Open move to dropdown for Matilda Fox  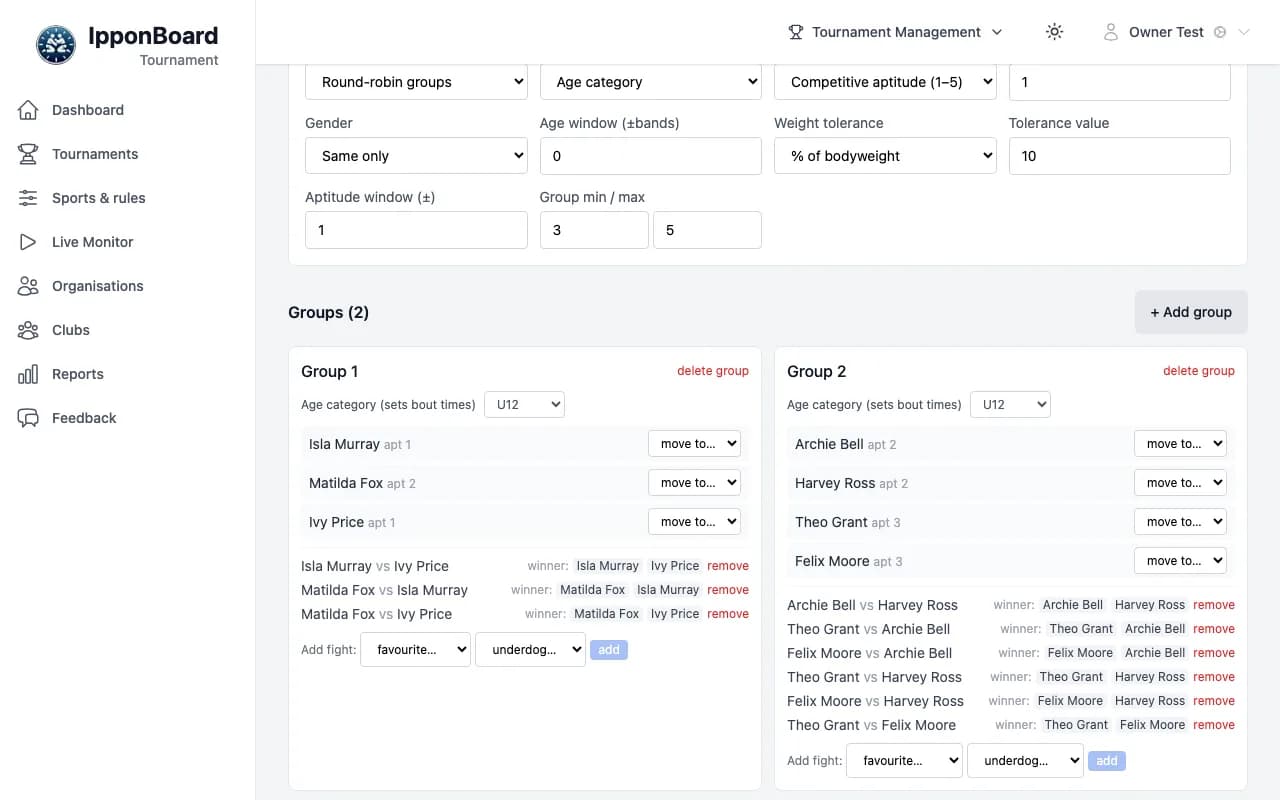tap(694, 483)
